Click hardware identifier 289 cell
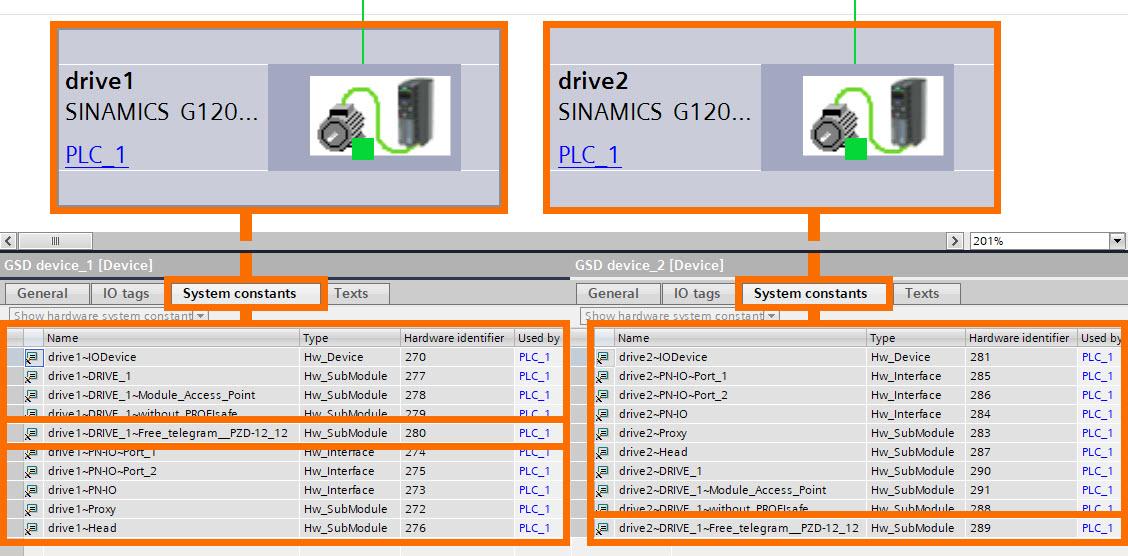1128x556 pixels. click(x=1021, y=529)
